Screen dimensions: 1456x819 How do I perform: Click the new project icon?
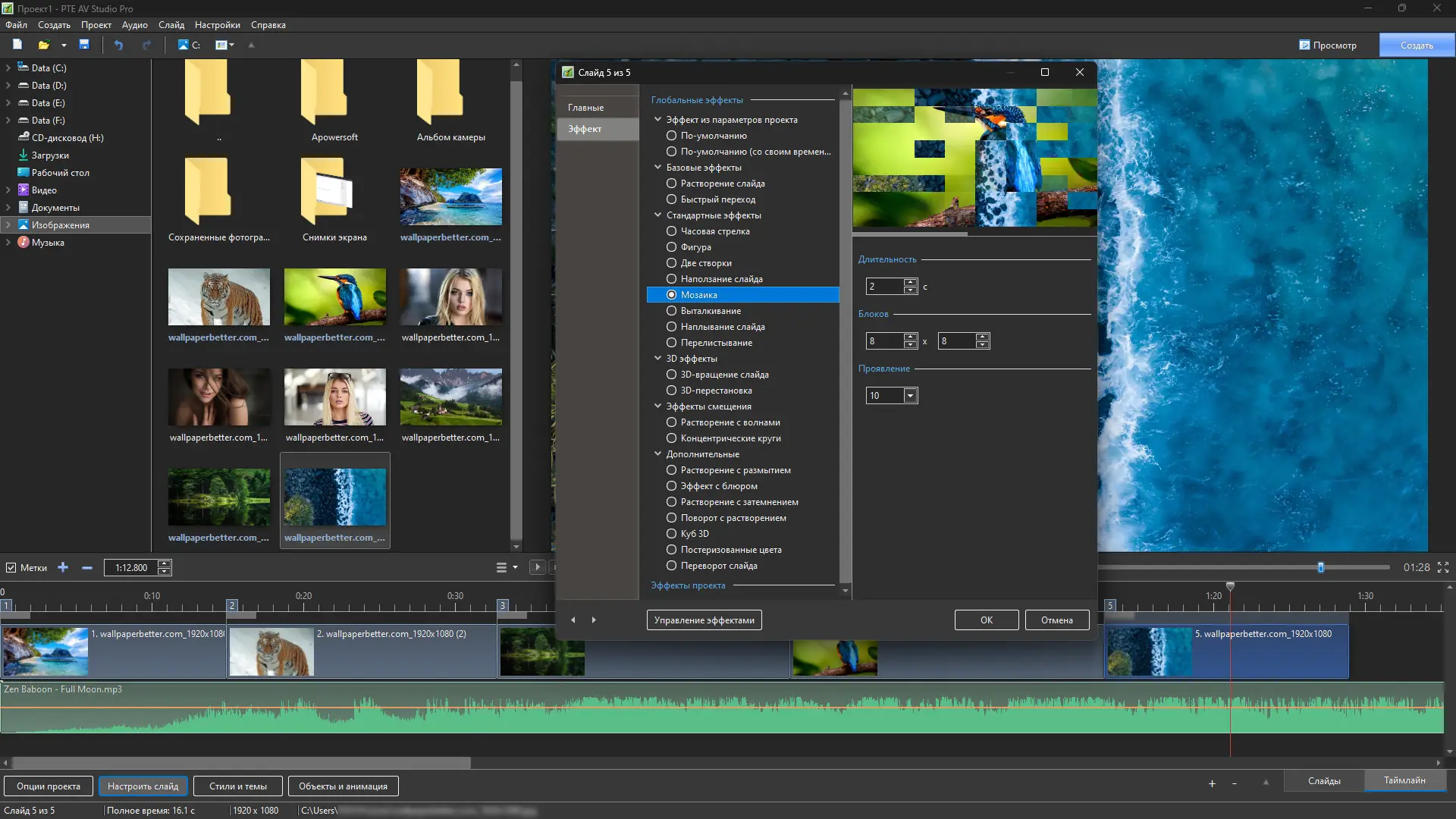17,45
